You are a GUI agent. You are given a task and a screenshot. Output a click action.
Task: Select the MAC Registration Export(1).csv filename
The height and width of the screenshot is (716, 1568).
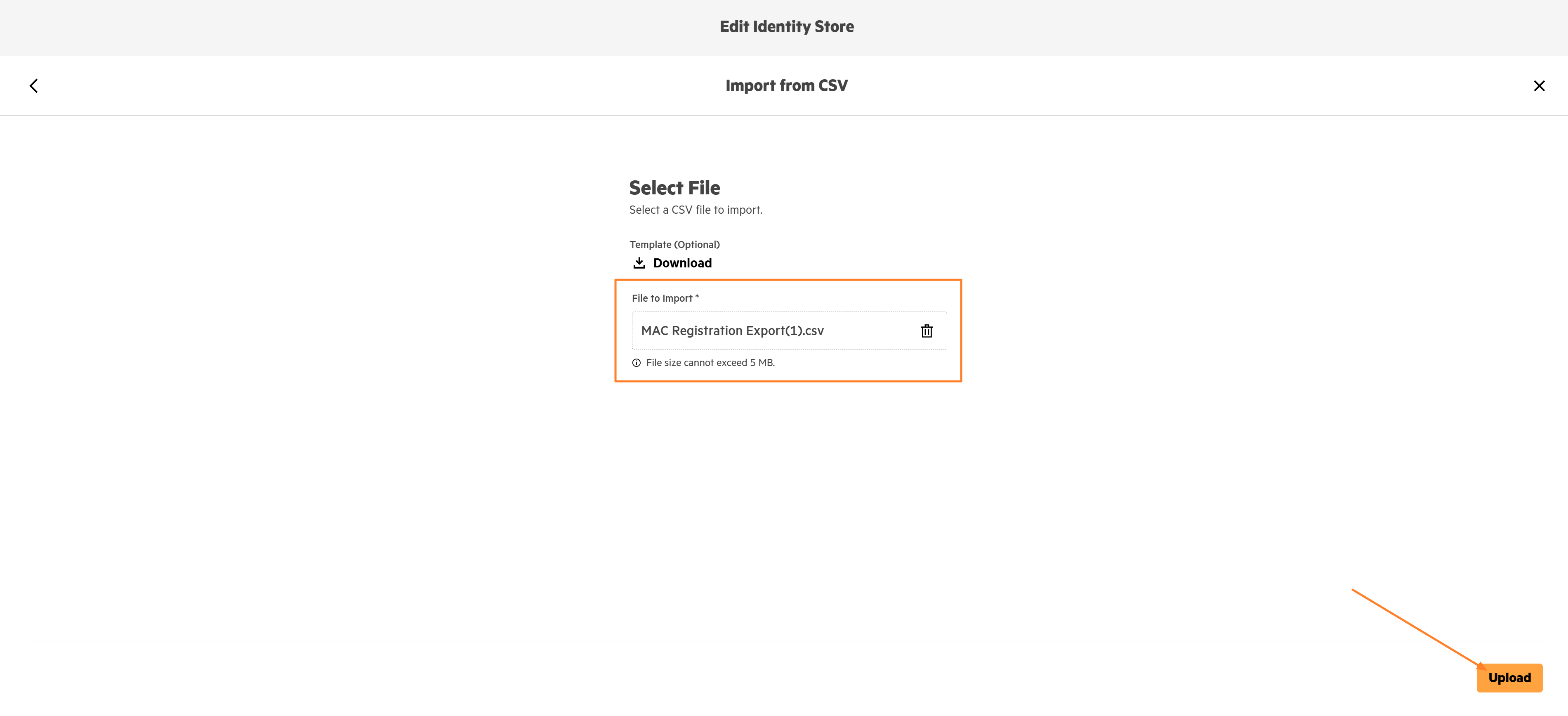tap(732, 331)
